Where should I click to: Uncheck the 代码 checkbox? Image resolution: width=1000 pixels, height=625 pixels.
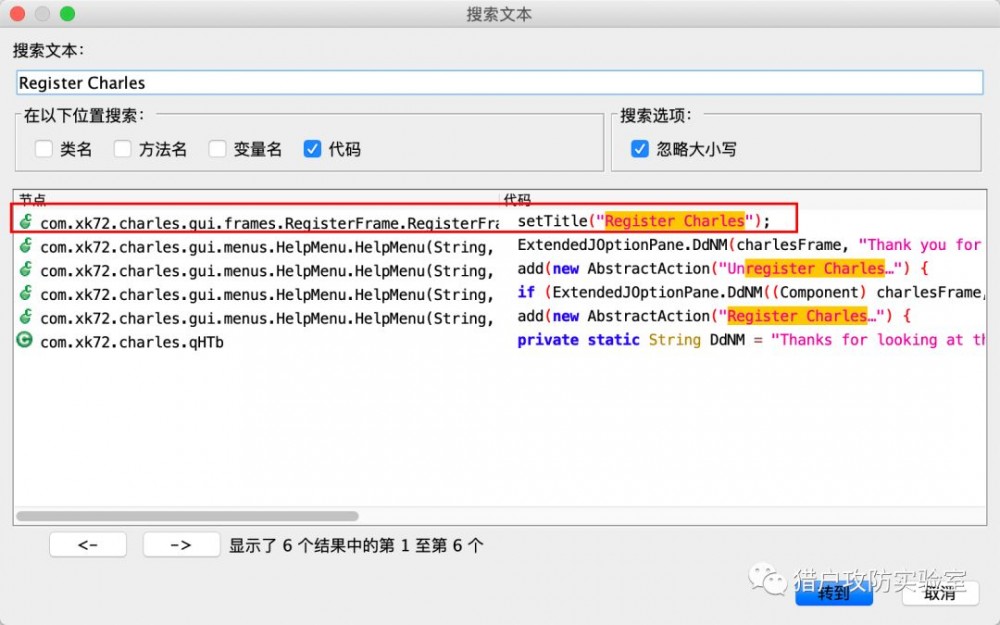312,149
